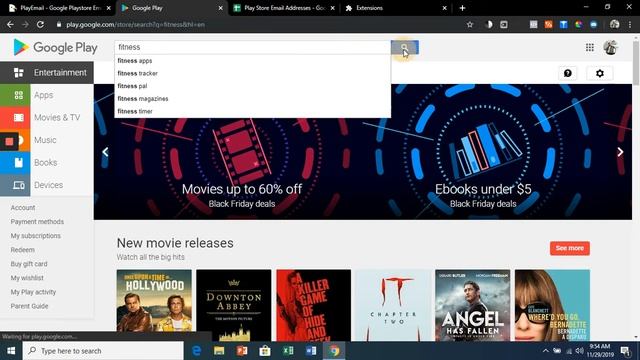Bookmark this page with star icon
Image resolution: width=640 pixels, height=360 pixels.
click(470, 24)
